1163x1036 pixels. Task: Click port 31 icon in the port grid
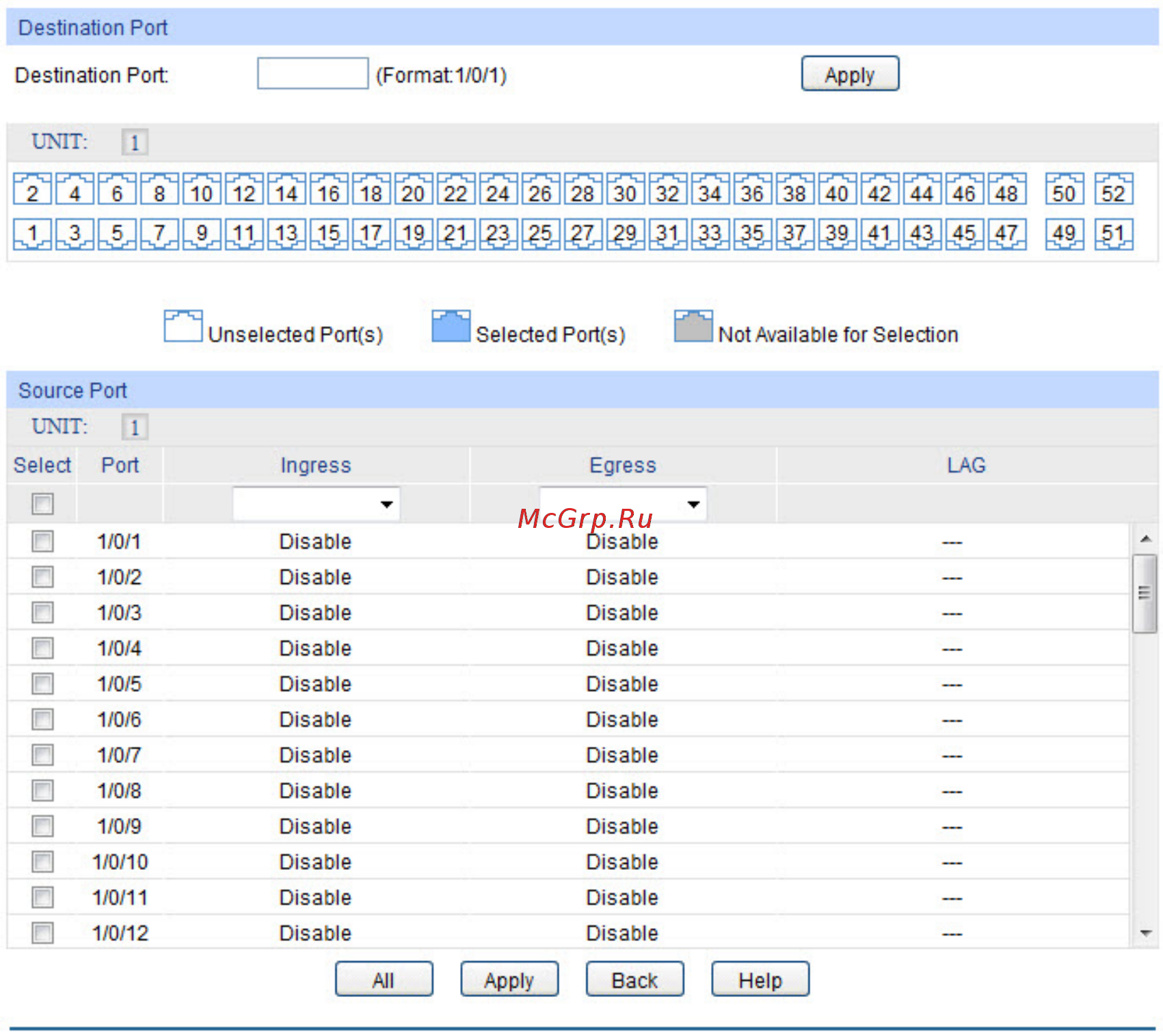pyautogui.click(x=668, y=234)
